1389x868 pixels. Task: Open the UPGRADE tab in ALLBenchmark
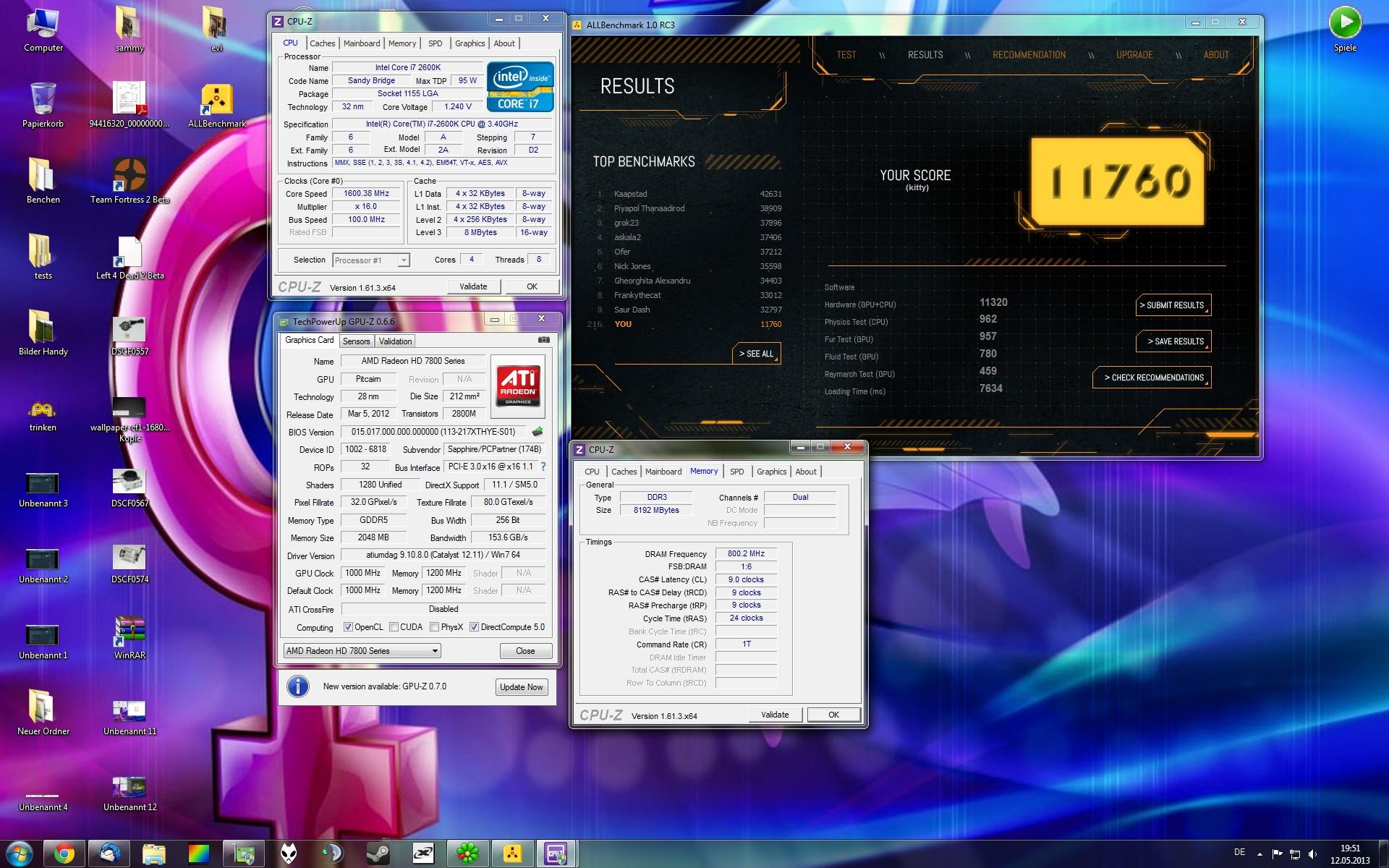1134,55
